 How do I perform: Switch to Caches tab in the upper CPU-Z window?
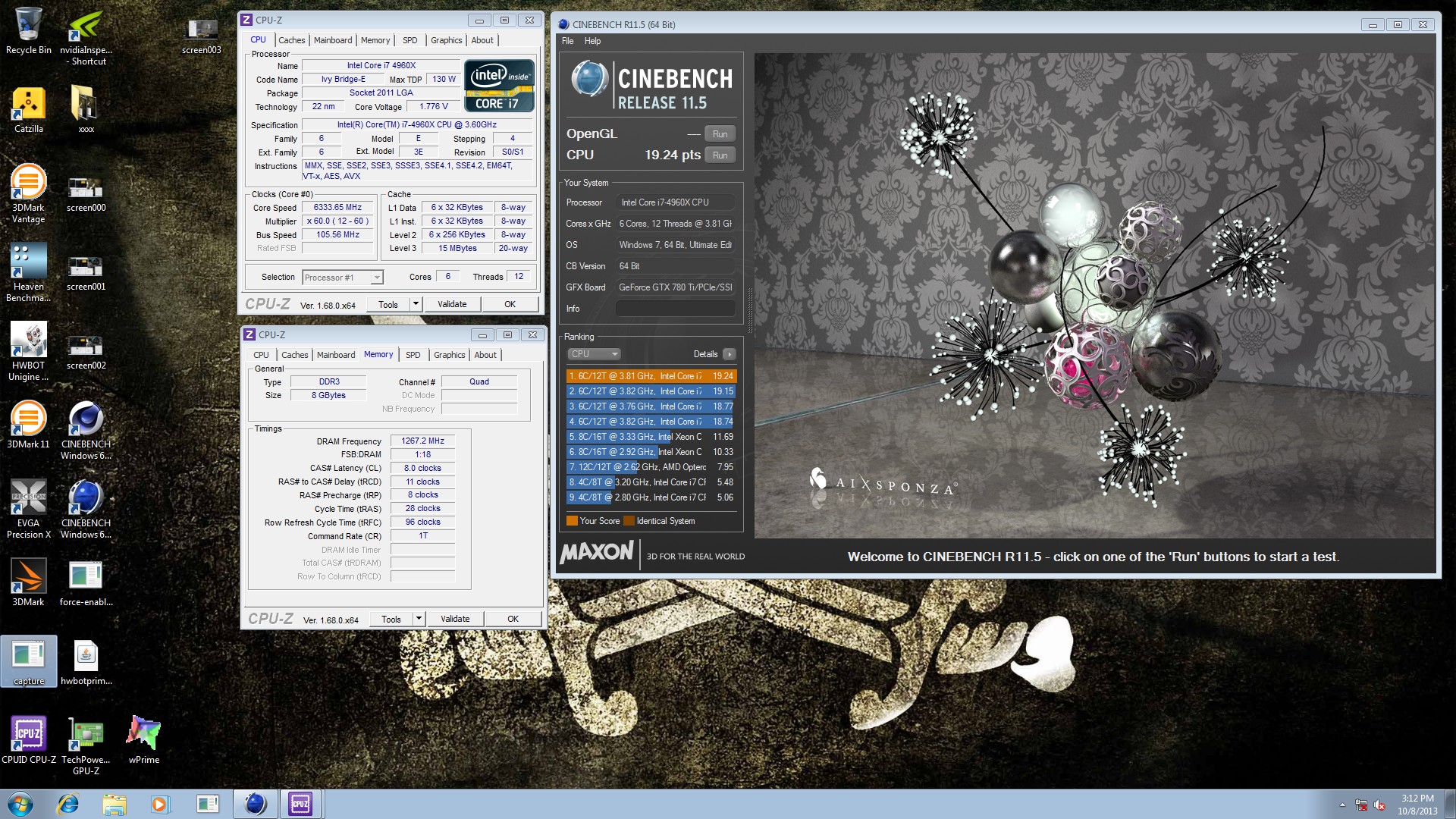pyautogui.click(x=291, y=40)
